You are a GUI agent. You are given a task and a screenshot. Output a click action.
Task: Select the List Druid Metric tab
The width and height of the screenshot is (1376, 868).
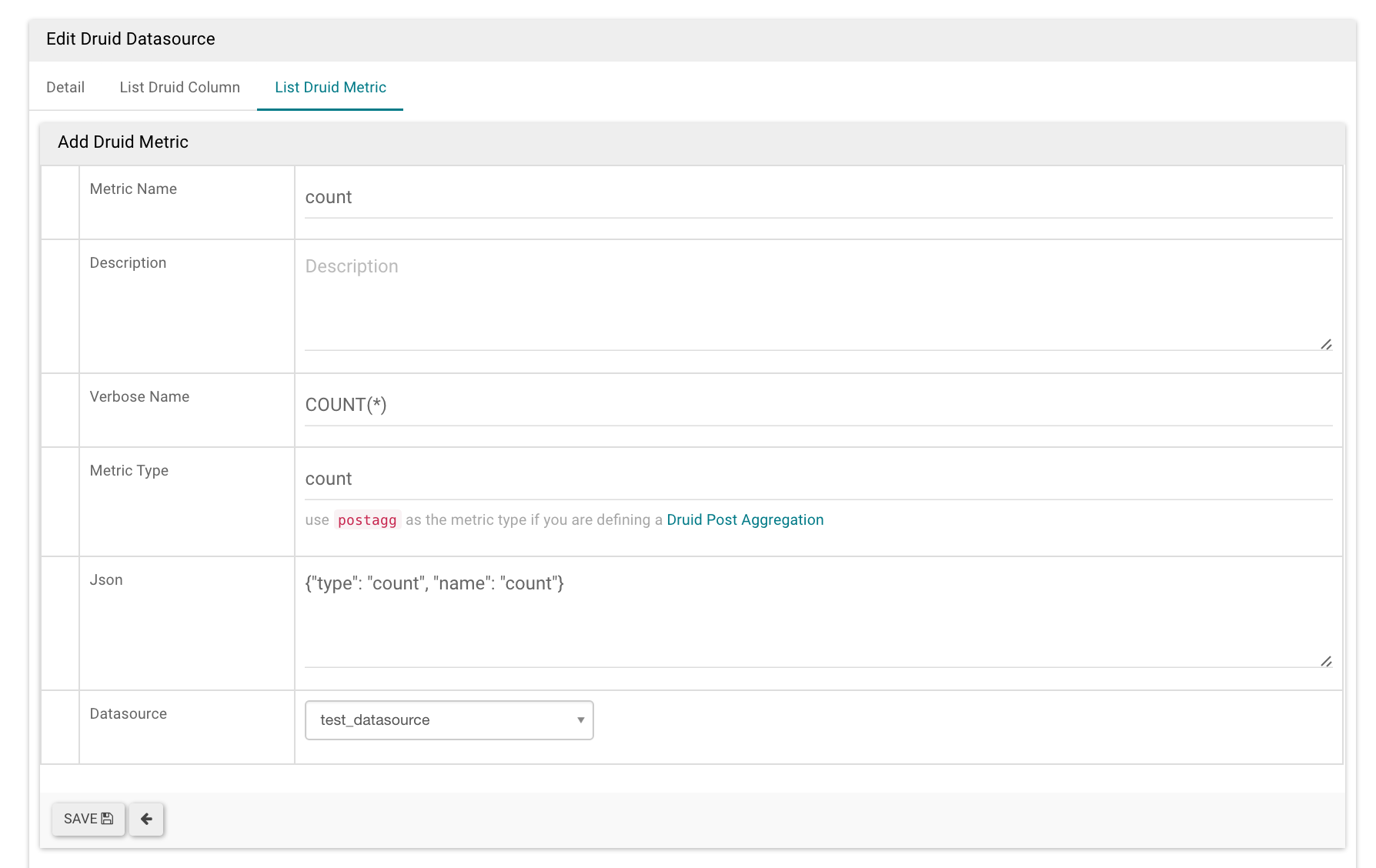coord(330,87)
